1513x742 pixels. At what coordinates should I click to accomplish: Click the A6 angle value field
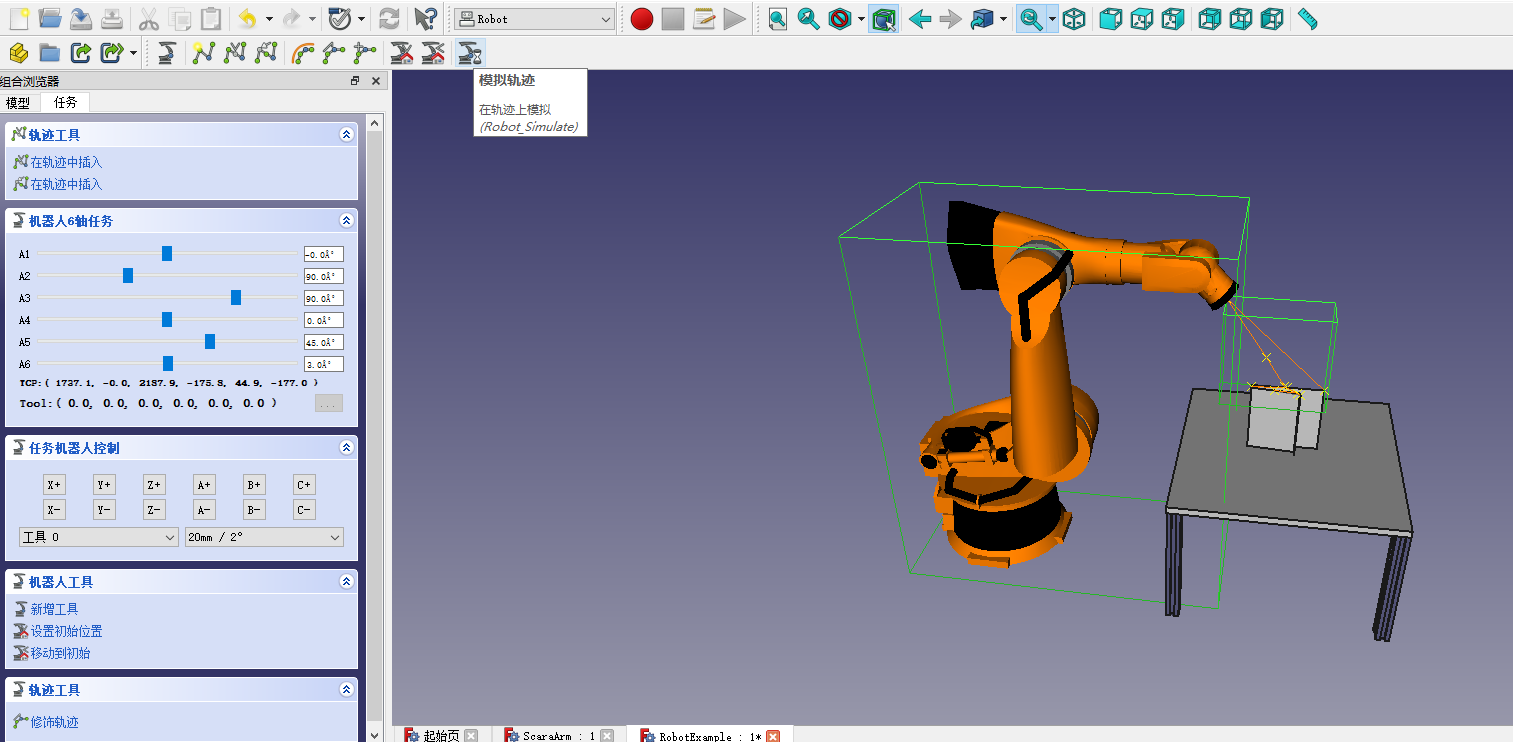tap(324, 364)
